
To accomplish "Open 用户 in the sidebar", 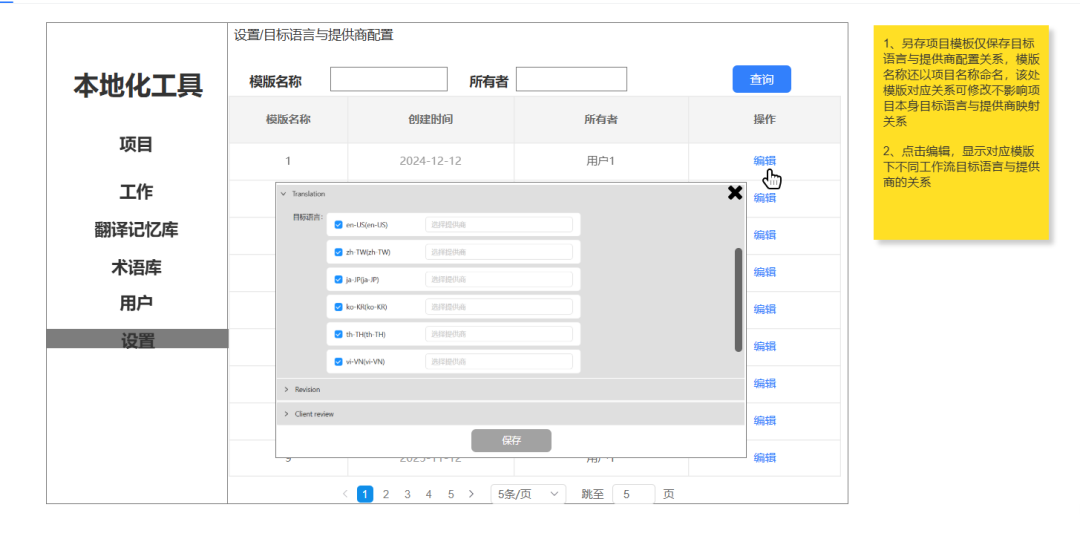I will [x=136, y=303].
